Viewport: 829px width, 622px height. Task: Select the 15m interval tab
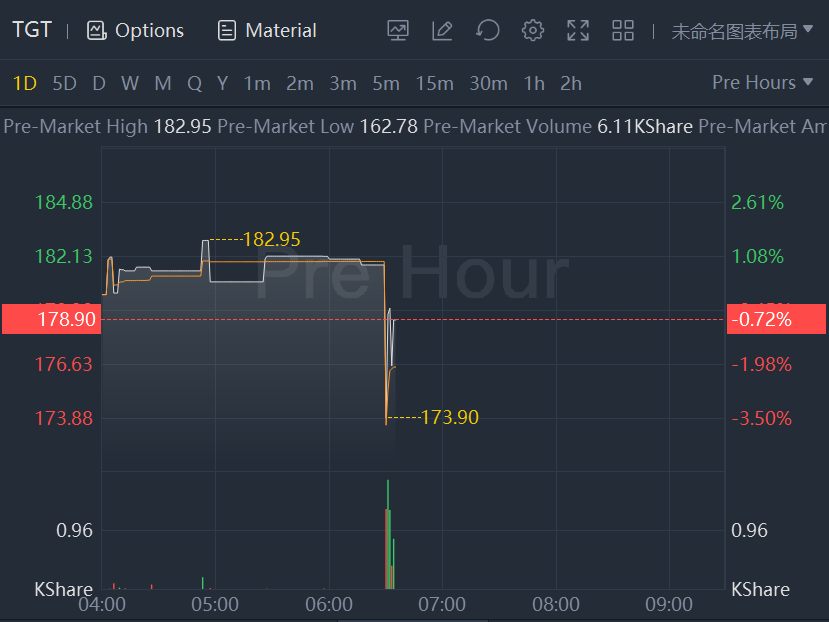(x=434, y=84)
